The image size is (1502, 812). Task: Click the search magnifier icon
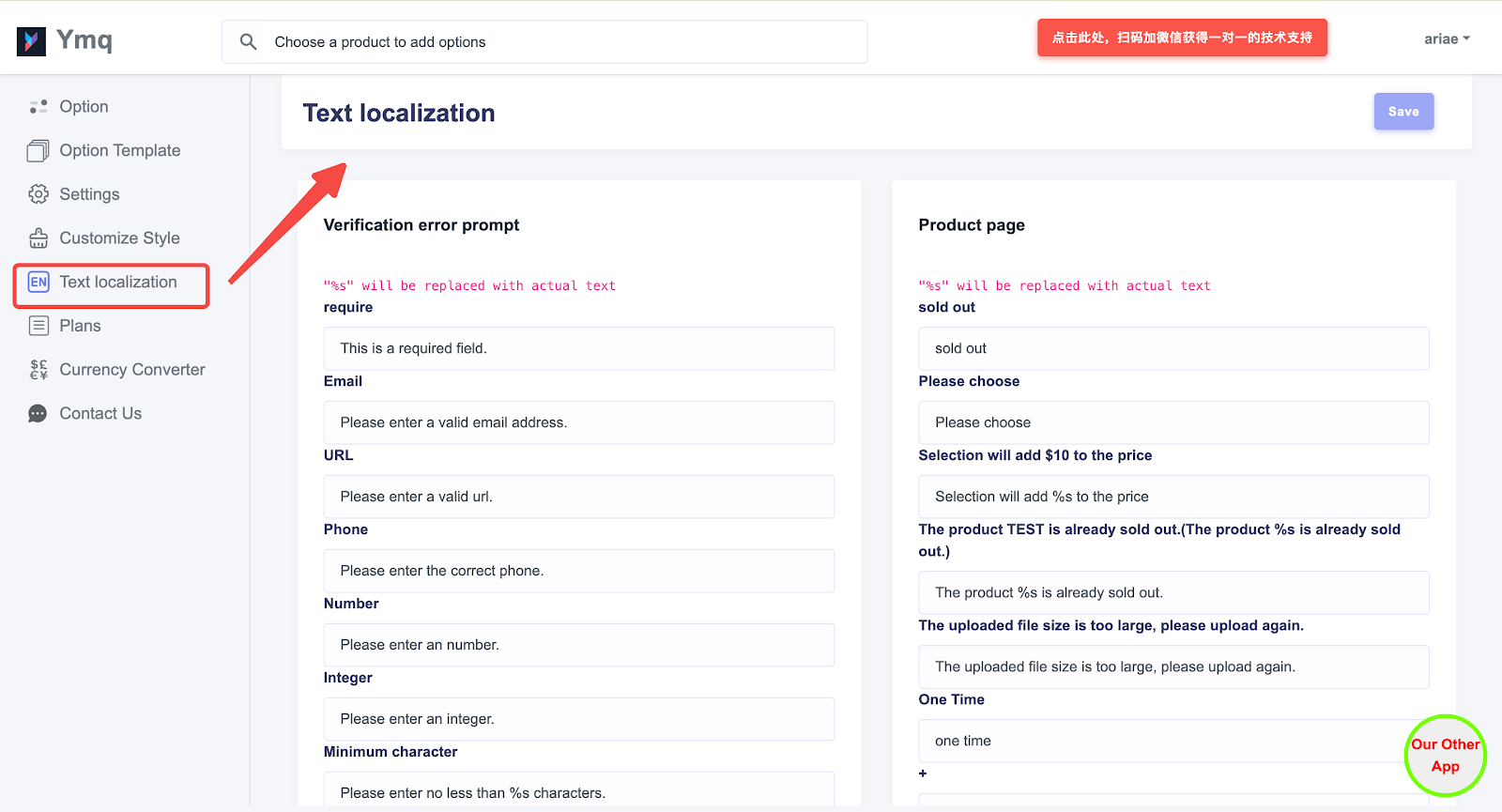click(x=248, y=42)
